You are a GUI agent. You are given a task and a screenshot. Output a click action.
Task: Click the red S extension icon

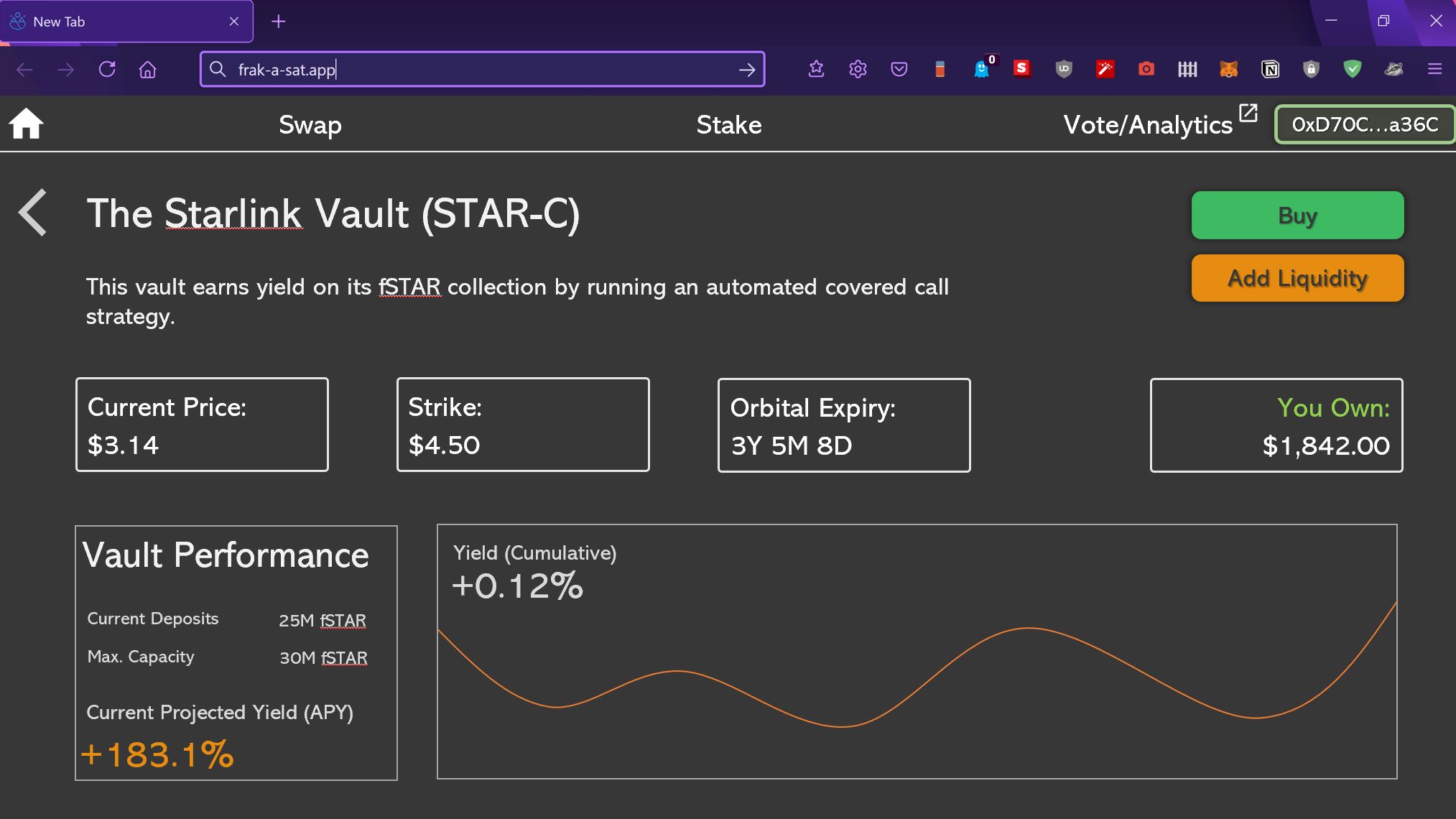[x=1021, y=68]
